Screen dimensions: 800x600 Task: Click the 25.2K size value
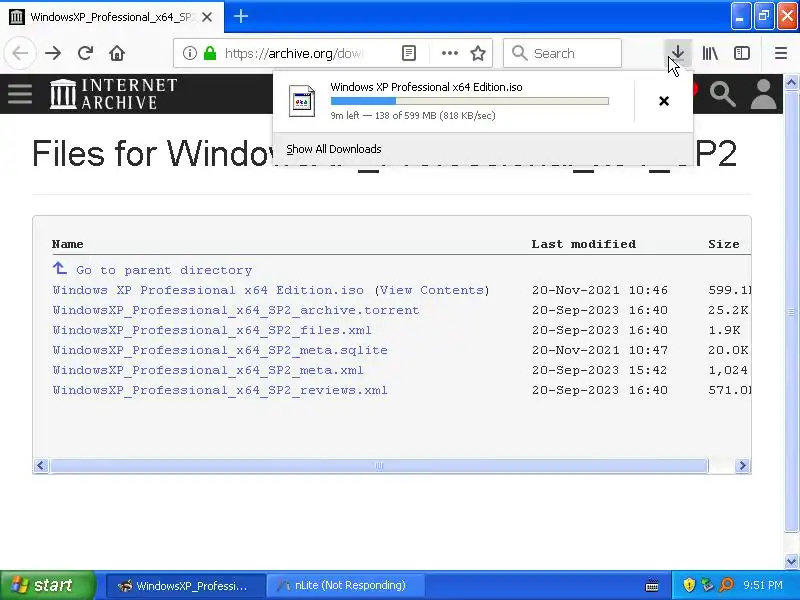point(728,310)
